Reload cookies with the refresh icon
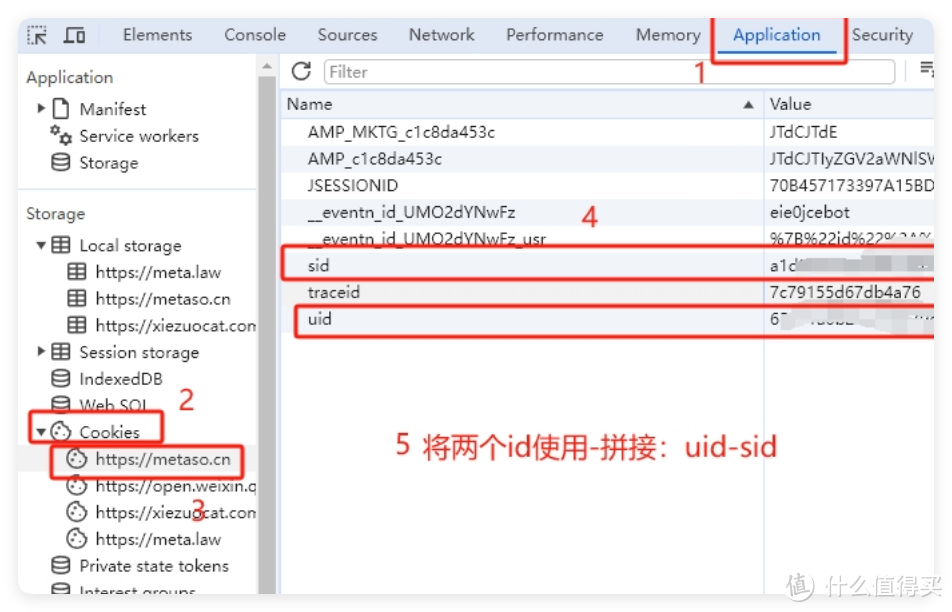The width and height of the screenshot is (952, 612). [301, 71]
